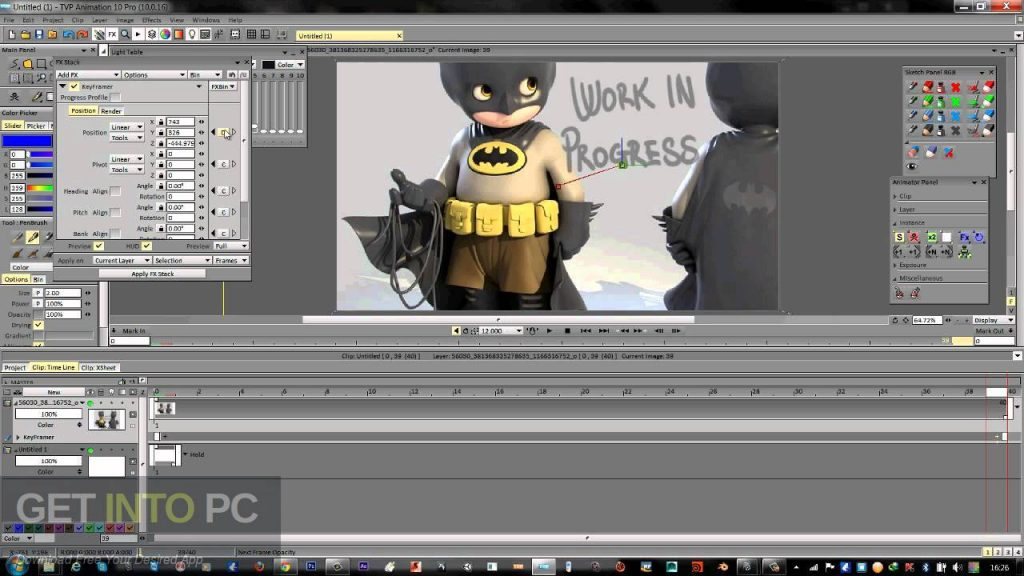Click the yellow S icon in Instance section
This screenshot has height=576, width=1024.
(x=899, y=237)
